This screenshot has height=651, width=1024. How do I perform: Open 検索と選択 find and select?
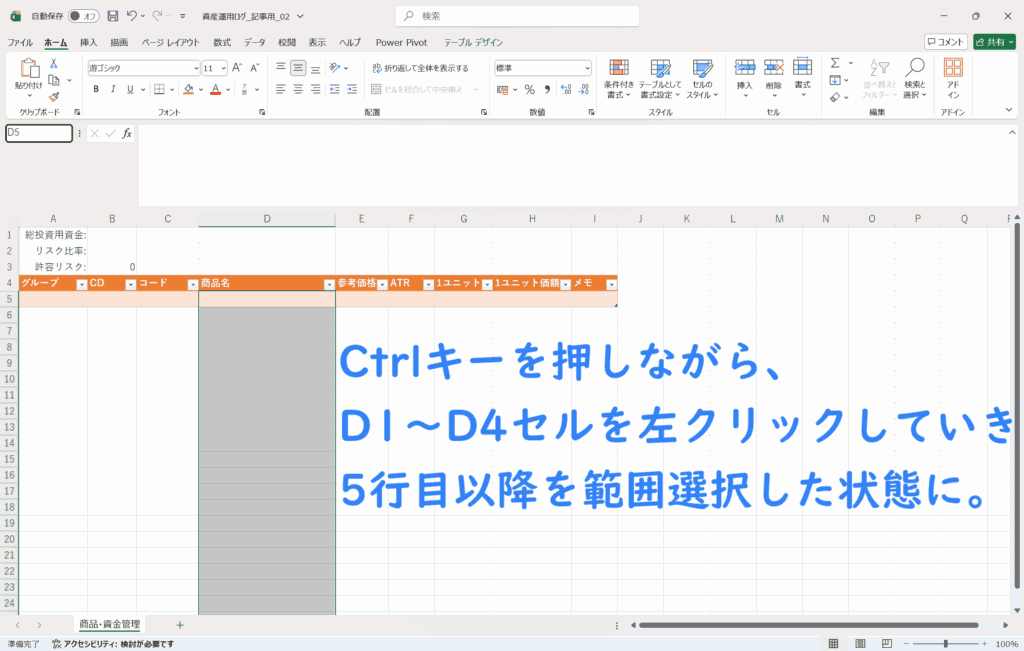914,77
